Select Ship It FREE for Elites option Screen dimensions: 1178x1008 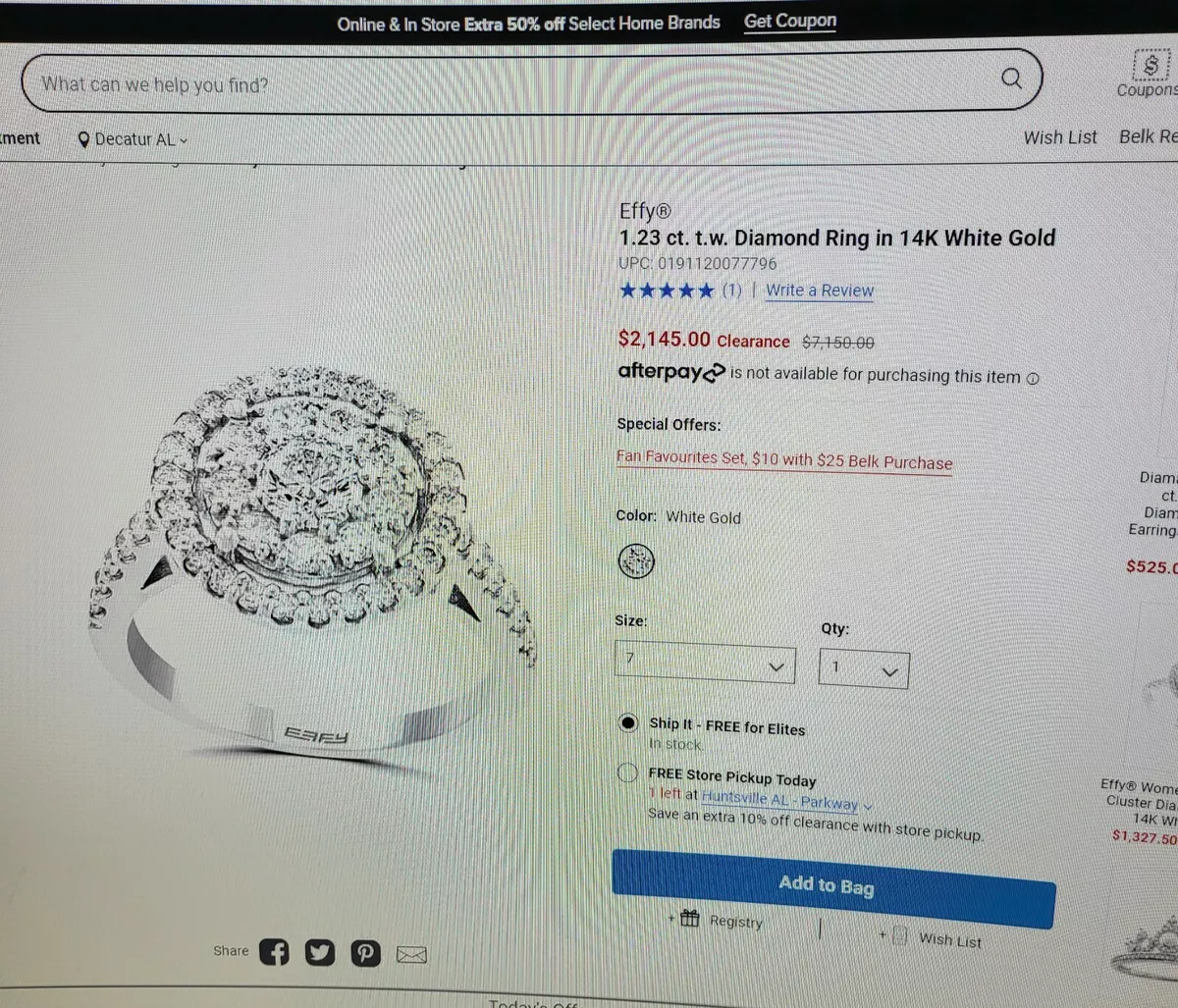click(x=628, y=723)
